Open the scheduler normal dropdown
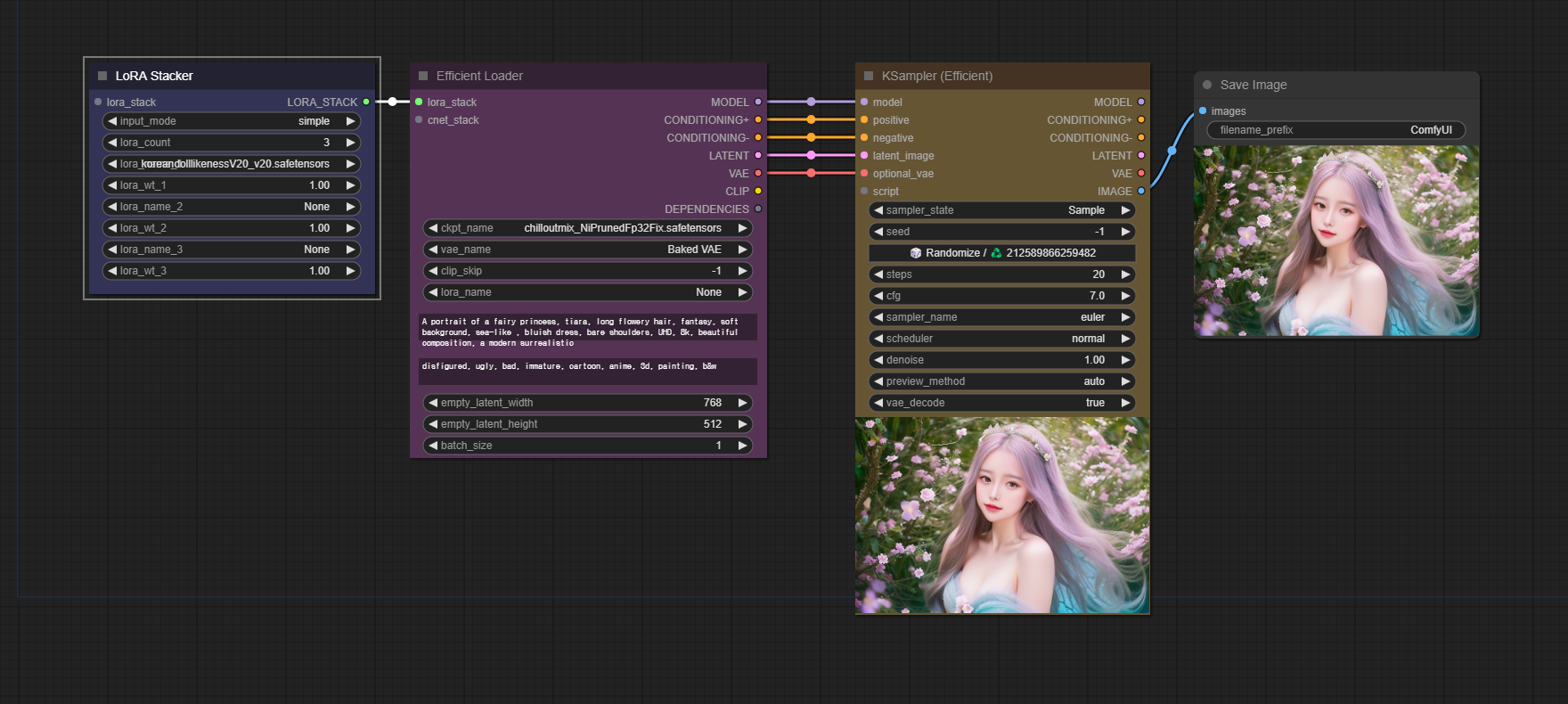The image size is (1568, 704). point(1002,339)
